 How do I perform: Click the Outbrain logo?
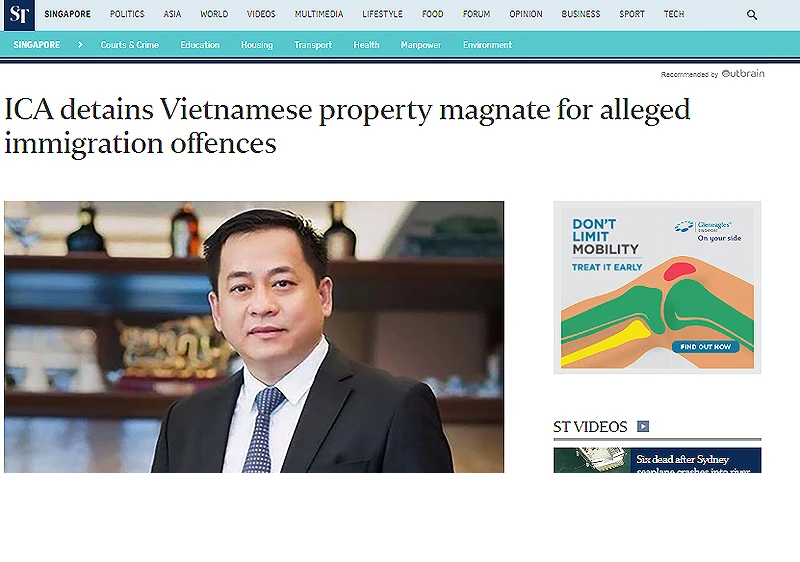[743, 73]
